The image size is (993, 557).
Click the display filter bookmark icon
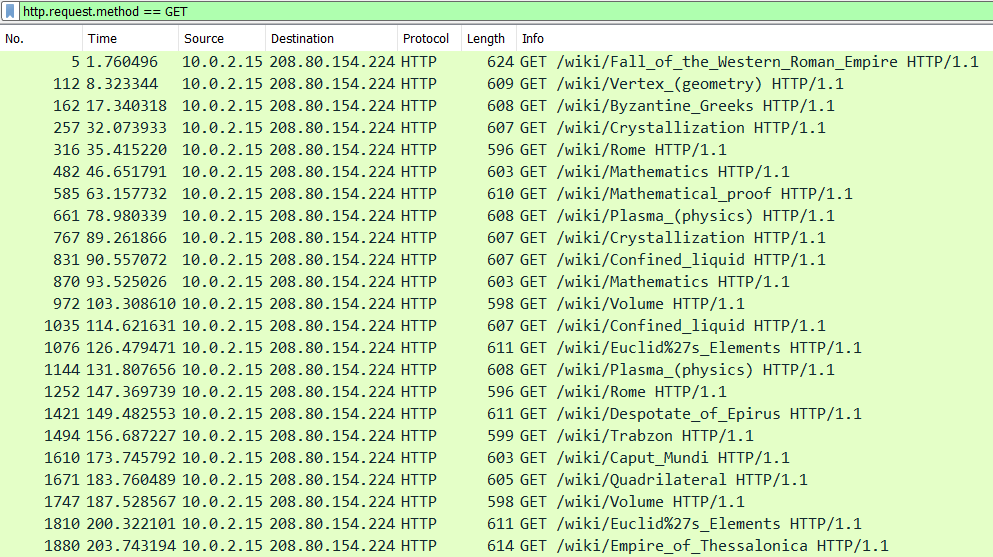click(10, 11)
